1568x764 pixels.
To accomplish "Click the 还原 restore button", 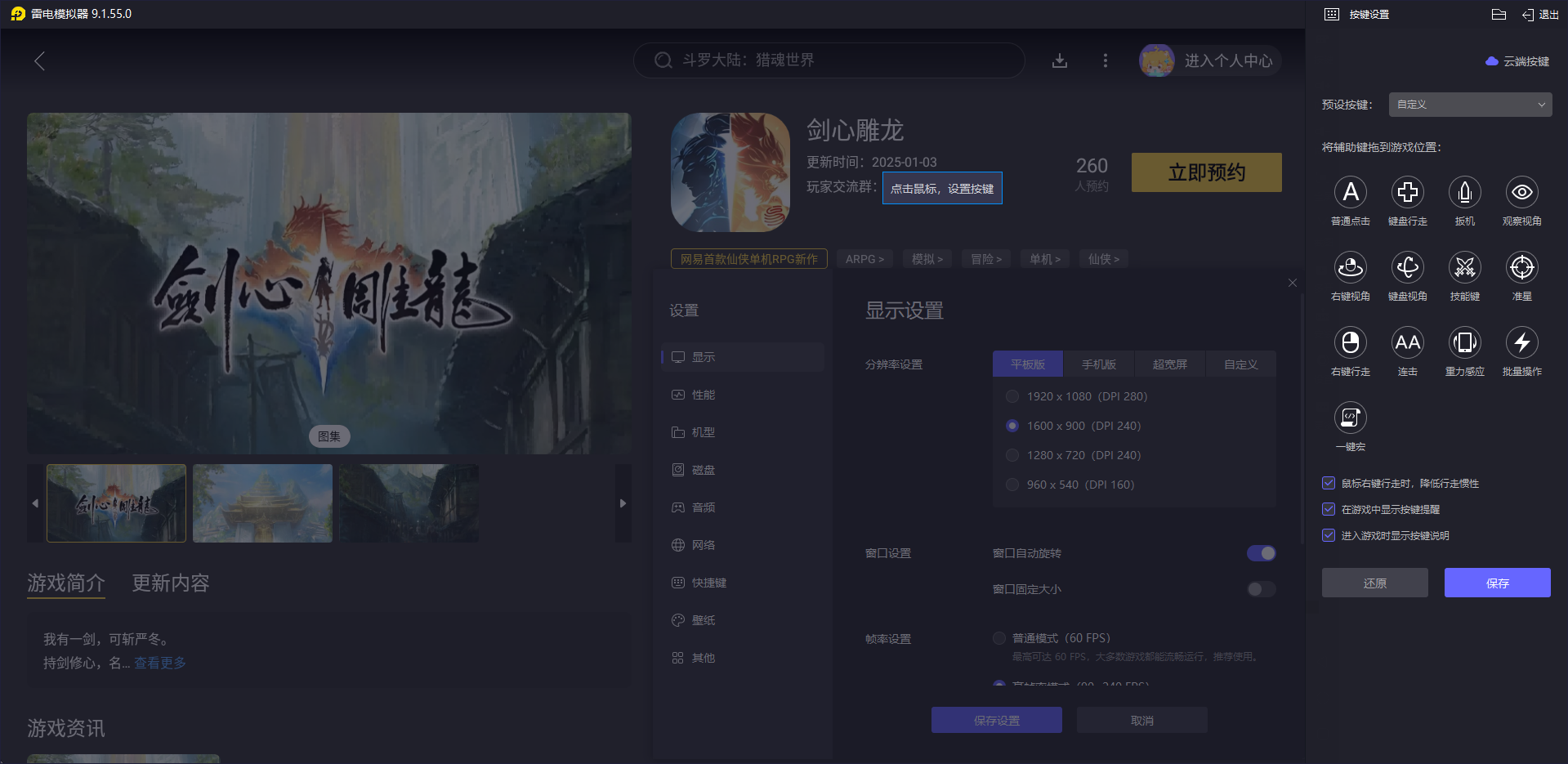I will [1375, 583].
